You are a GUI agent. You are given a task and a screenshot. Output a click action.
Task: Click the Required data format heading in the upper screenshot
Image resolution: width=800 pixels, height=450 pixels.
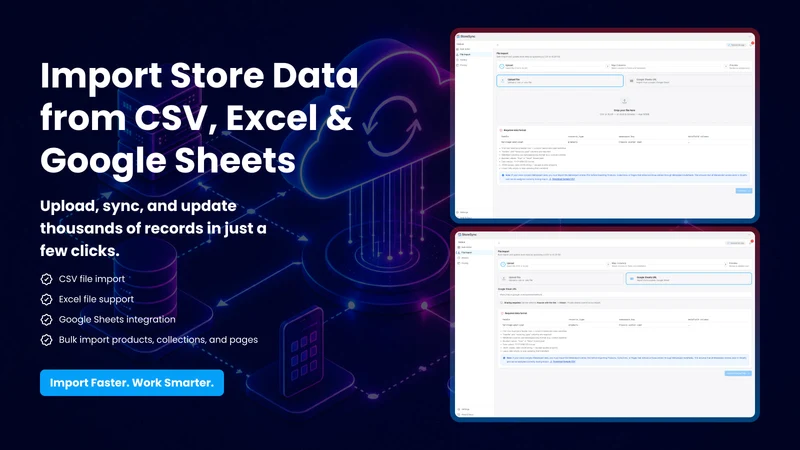(514, 130)
